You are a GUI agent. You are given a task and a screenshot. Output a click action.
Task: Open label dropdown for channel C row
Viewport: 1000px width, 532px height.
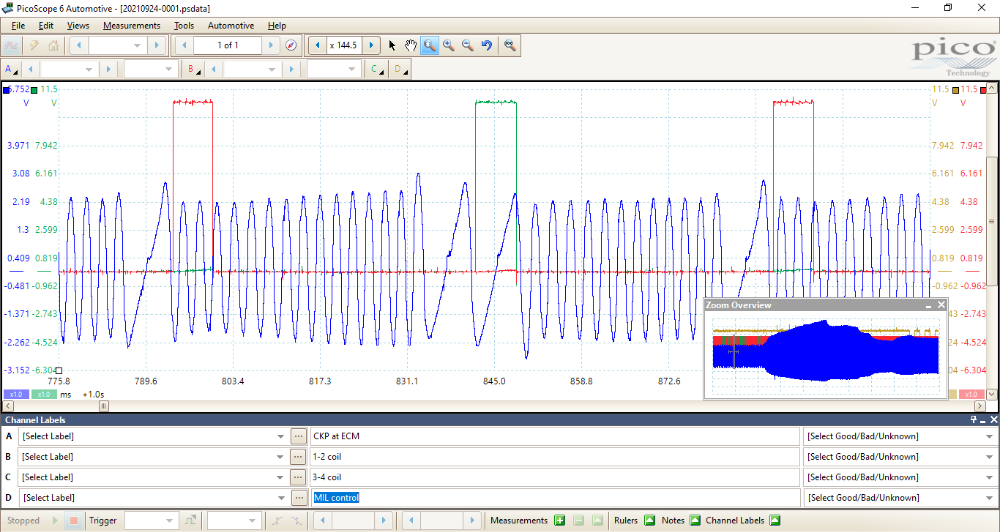[281, 477]
